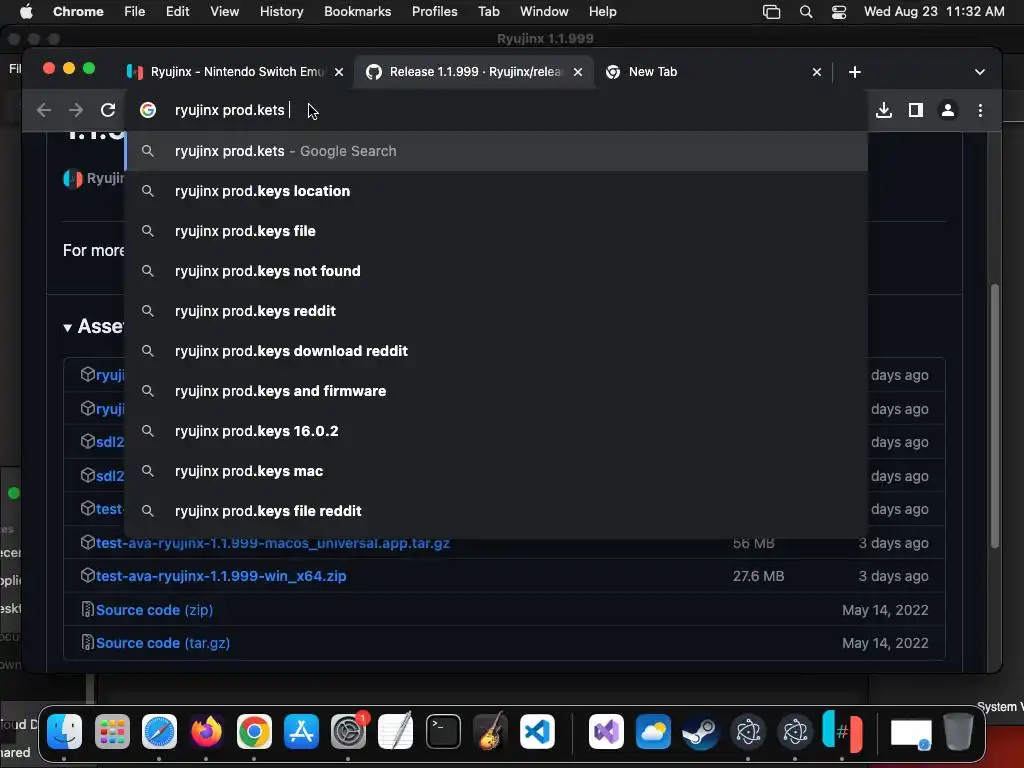Click the page vertical scrollbar thumb
The image size is (1024, 768).
995,416
